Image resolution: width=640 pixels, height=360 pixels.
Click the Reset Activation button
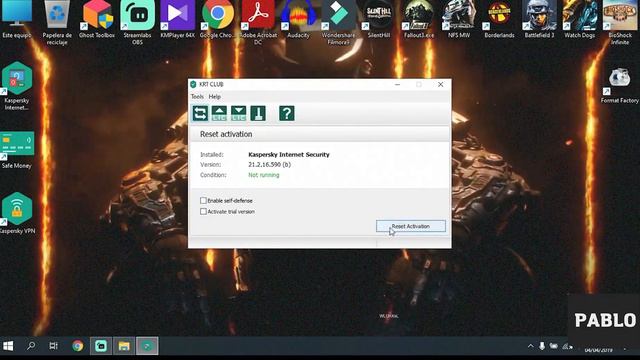pos(411,226)
